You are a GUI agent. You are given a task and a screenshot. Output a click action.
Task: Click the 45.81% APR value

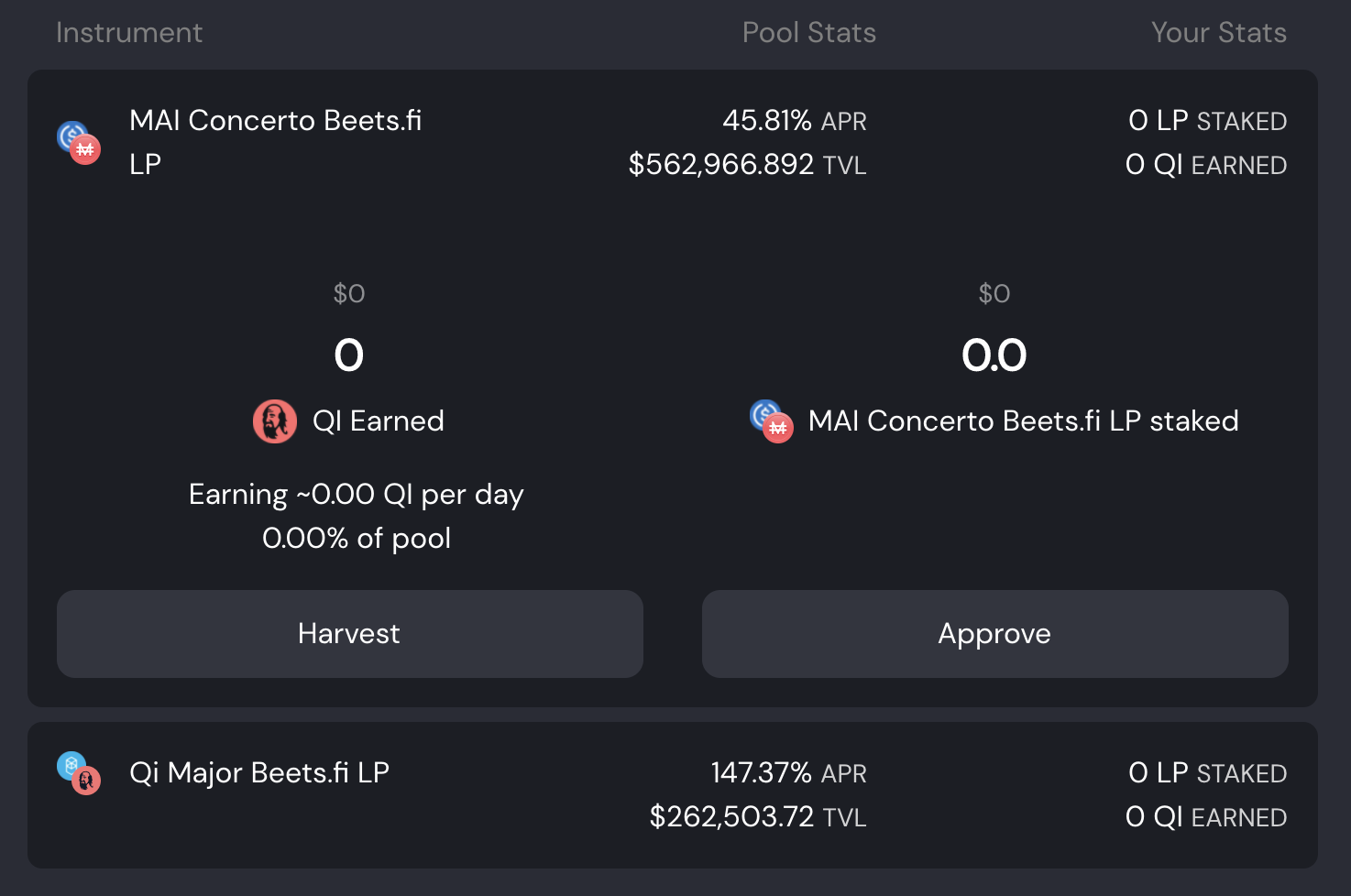(794, 121)
